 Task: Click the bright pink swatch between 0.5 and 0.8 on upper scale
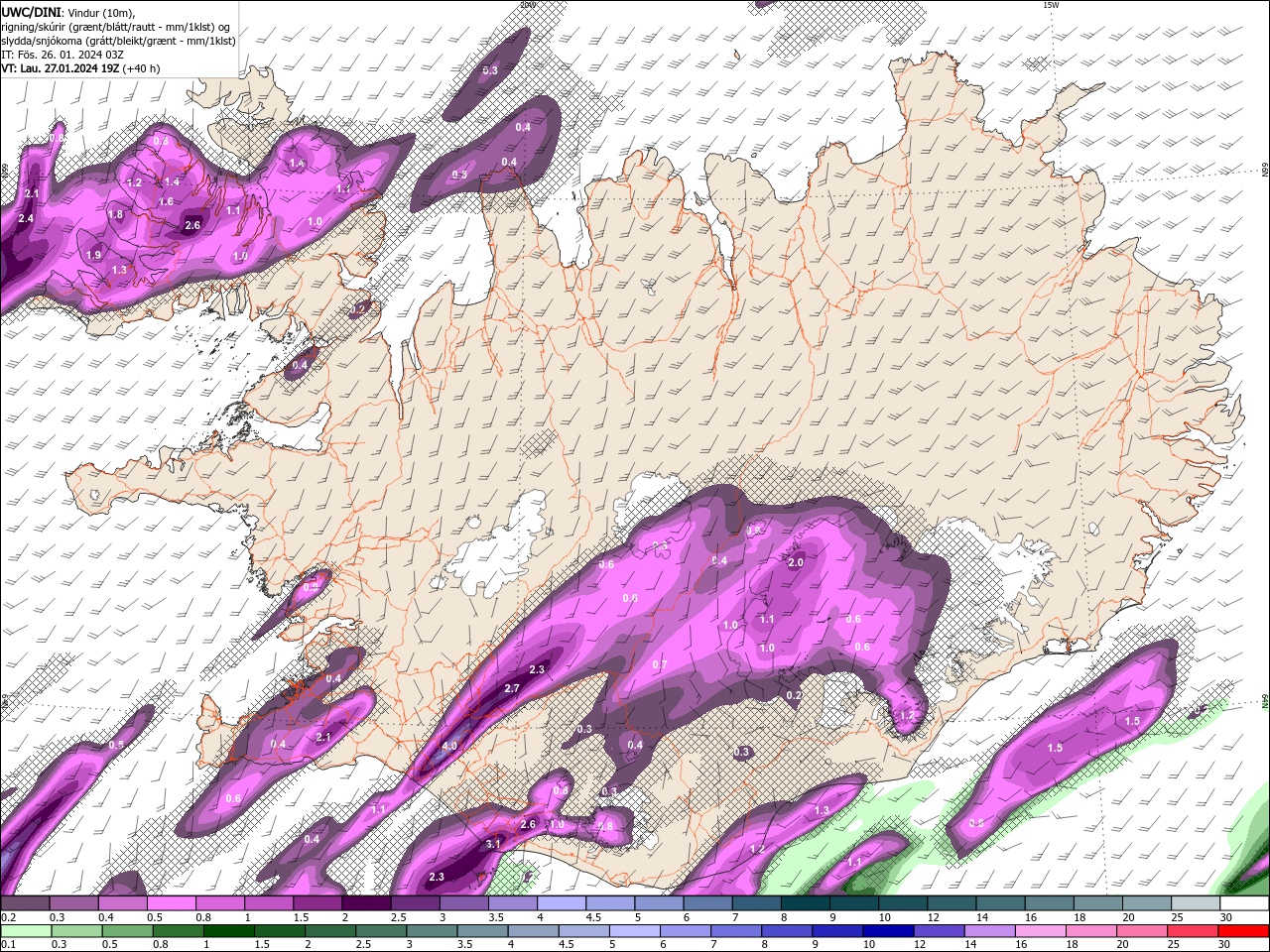(171, 903)
